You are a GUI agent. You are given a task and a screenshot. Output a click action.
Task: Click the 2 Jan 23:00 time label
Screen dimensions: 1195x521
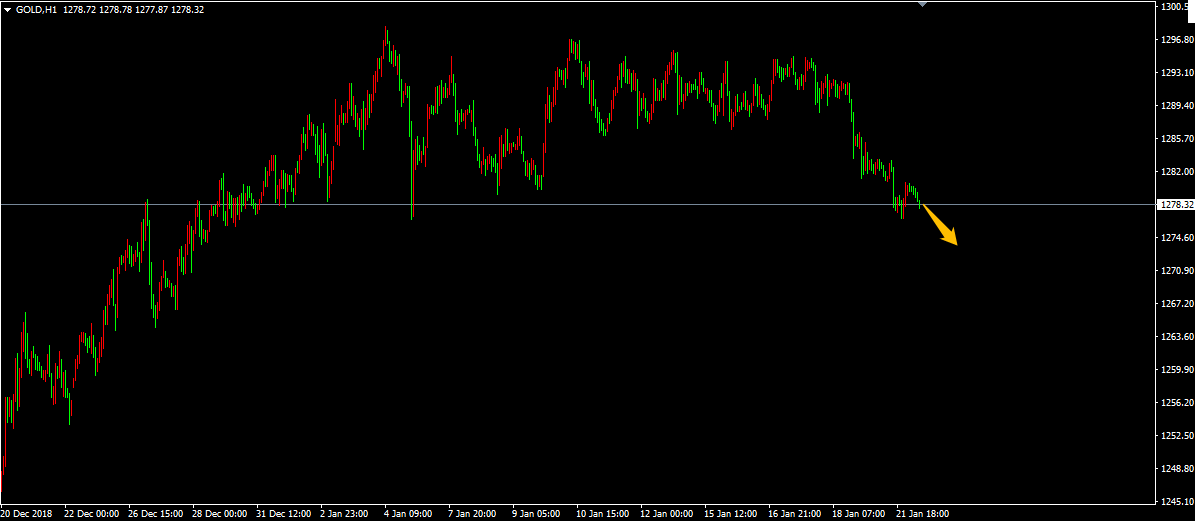346,514
